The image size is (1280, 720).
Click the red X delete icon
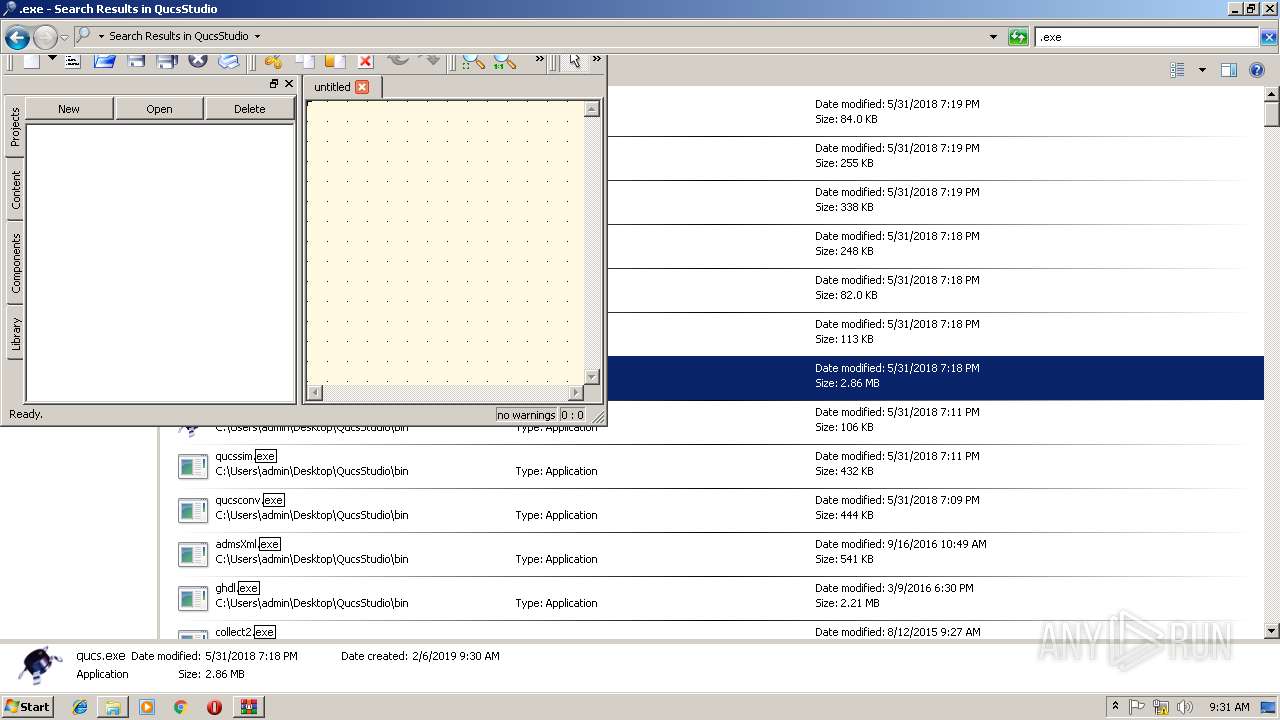[365, 61]
